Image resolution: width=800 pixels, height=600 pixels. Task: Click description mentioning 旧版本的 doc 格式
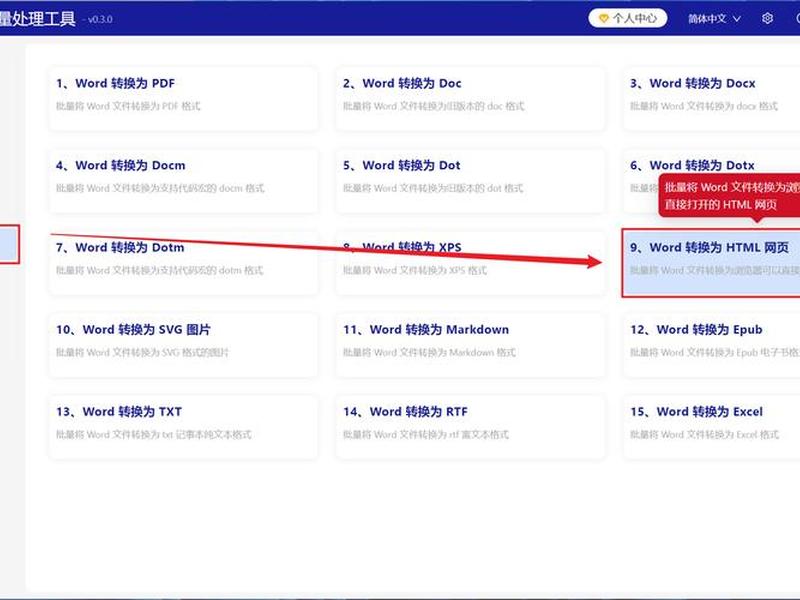[x=434, y=106]
